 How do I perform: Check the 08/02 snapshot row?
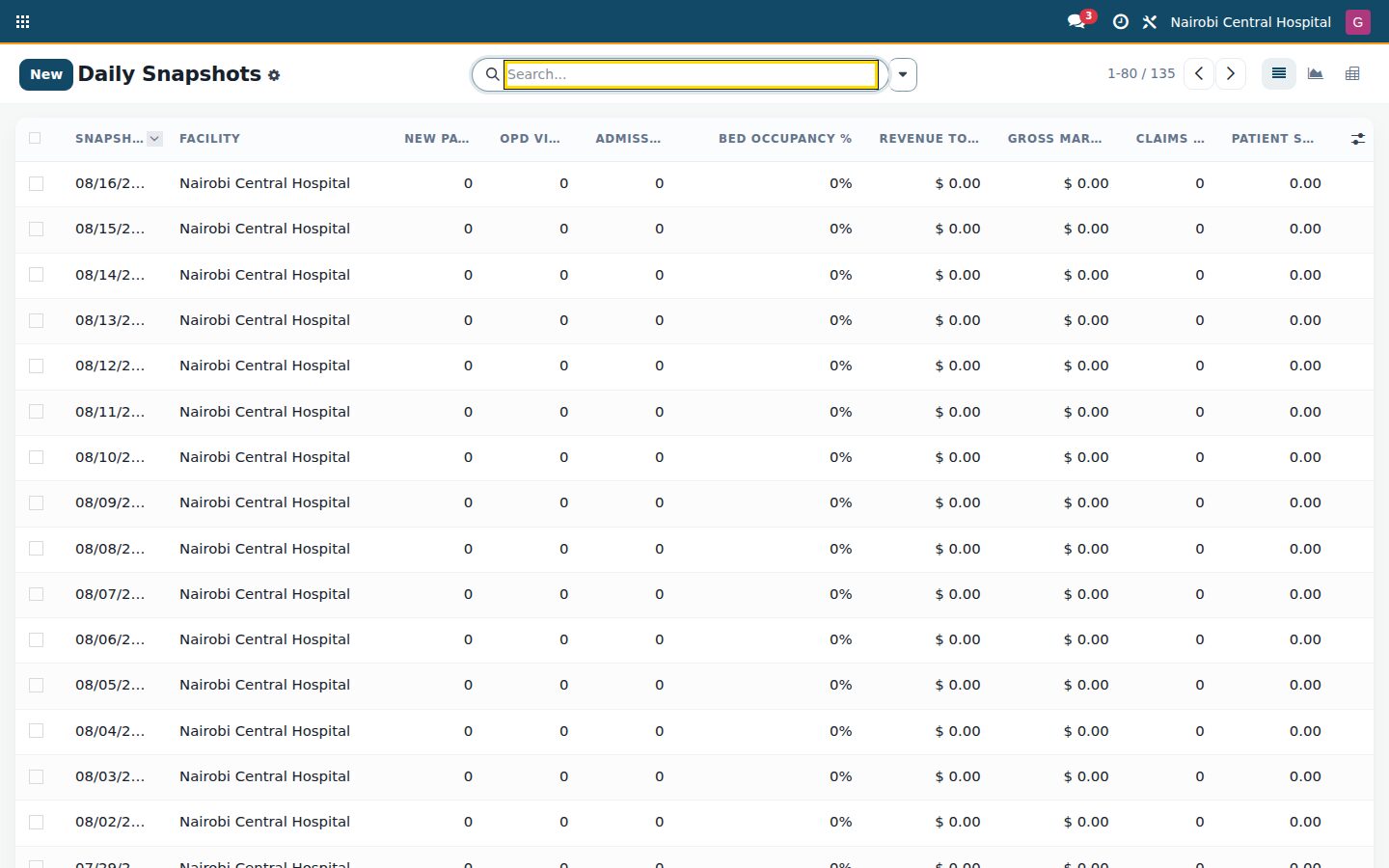(x=37, y=822)
